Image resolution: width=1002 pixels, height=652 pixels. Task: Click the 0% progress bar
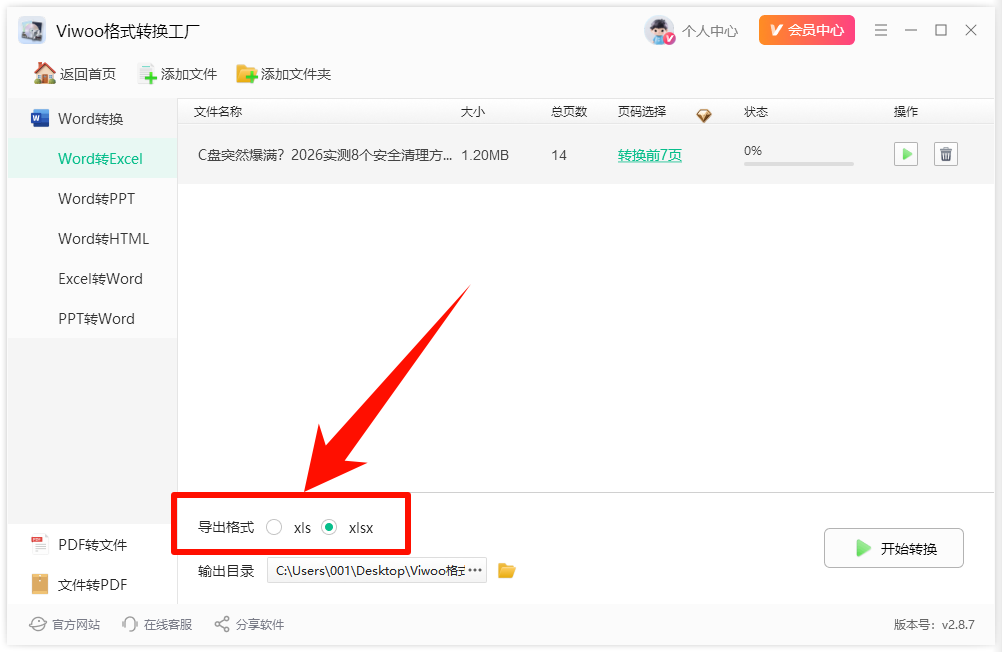tap(799, 164)
